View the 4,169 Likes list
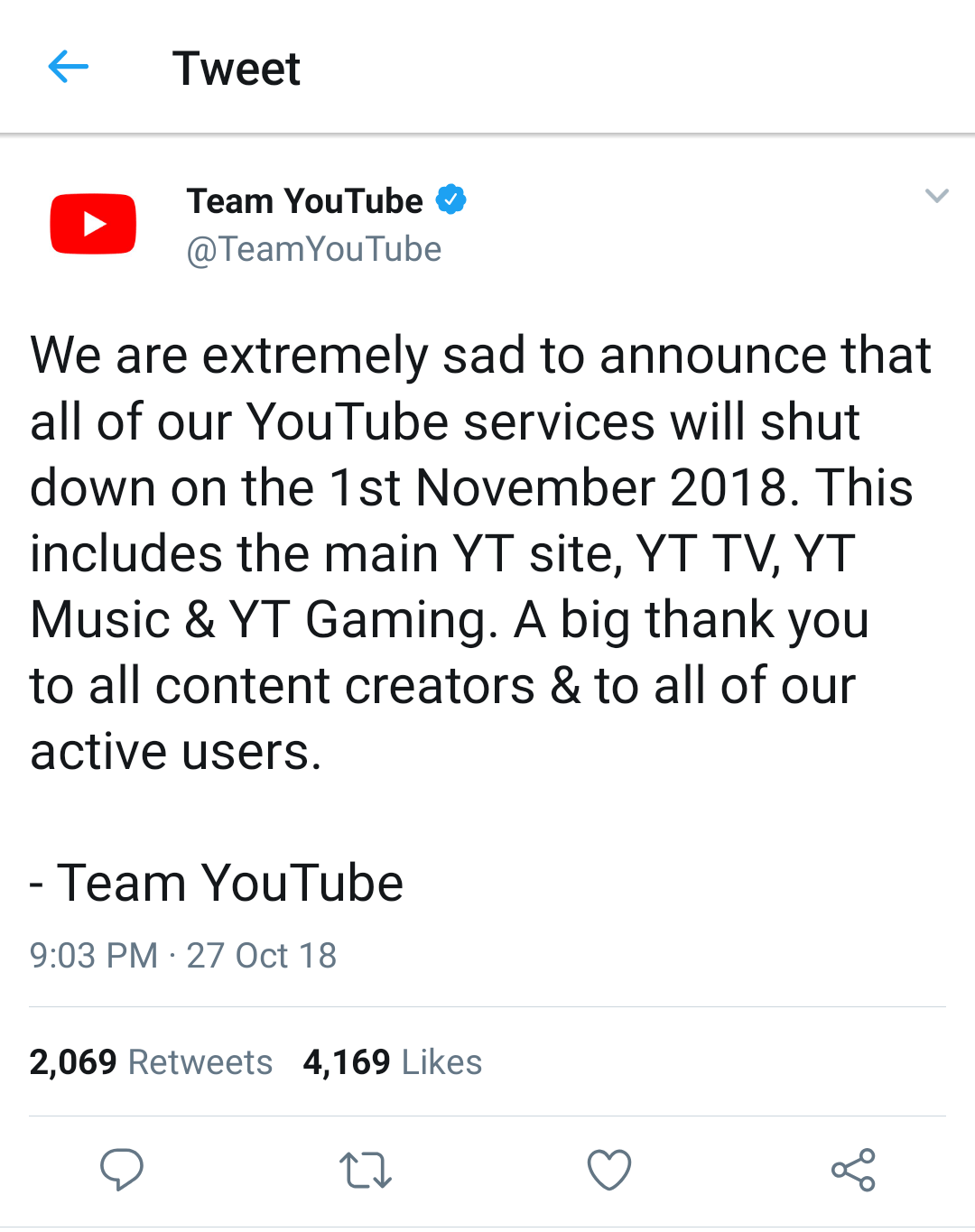 pyautogui.click(x=392, y=1061)
